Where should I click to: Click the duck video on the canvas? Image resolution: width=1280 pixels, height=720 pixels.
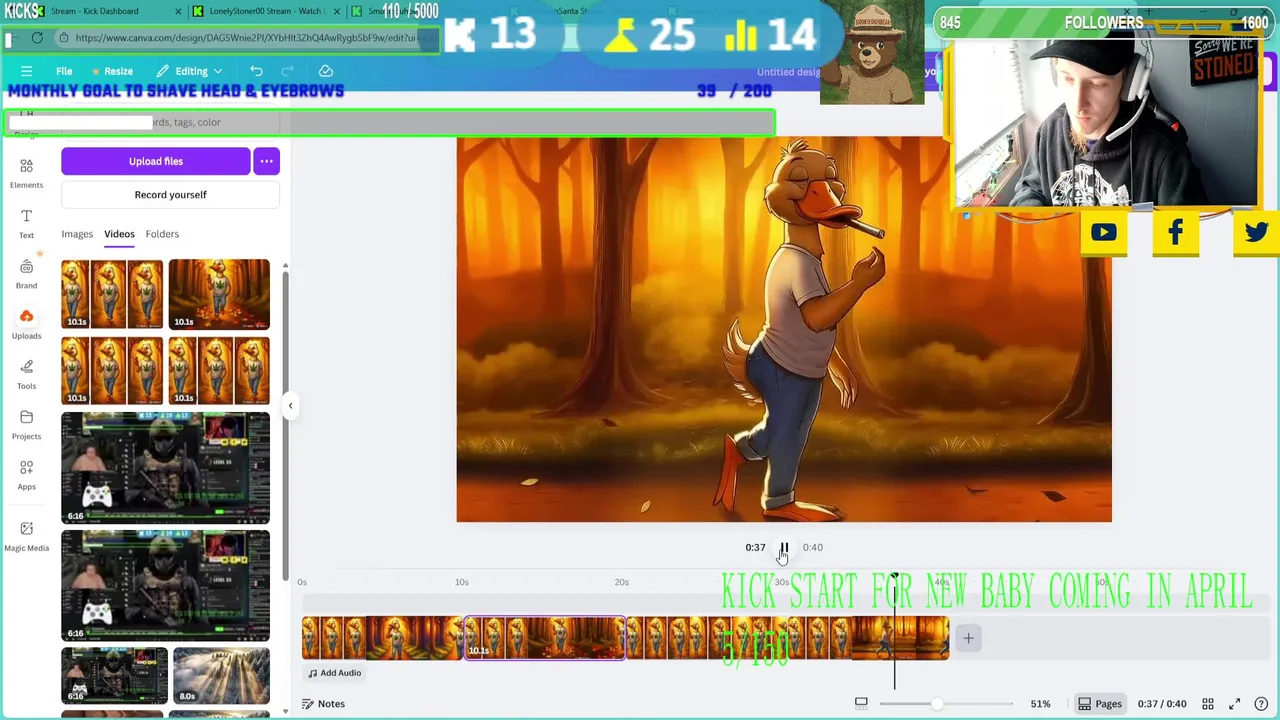(x=784, y=329)
